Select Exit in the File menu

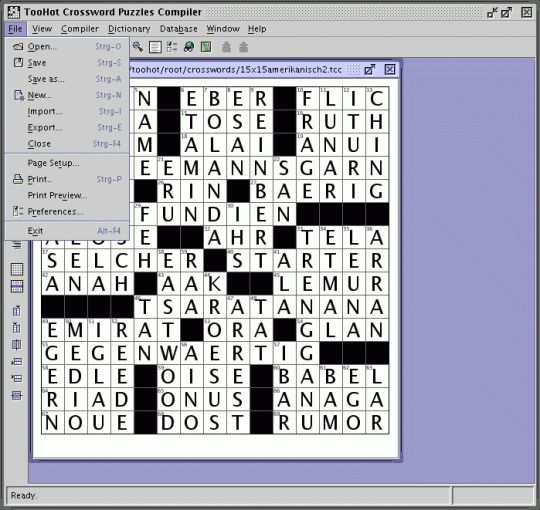[x=67, y=231]
